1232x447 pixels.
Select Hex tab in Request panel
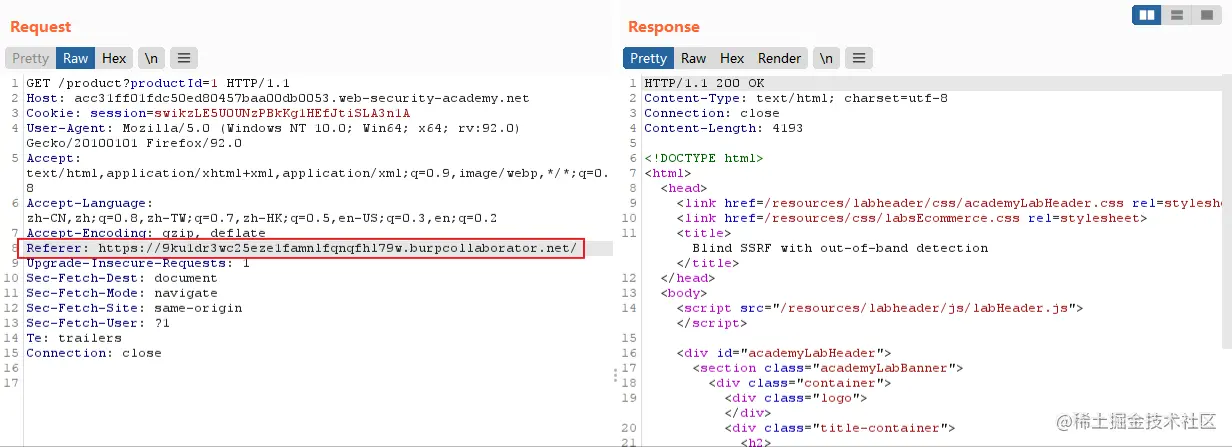click(114, 58)
